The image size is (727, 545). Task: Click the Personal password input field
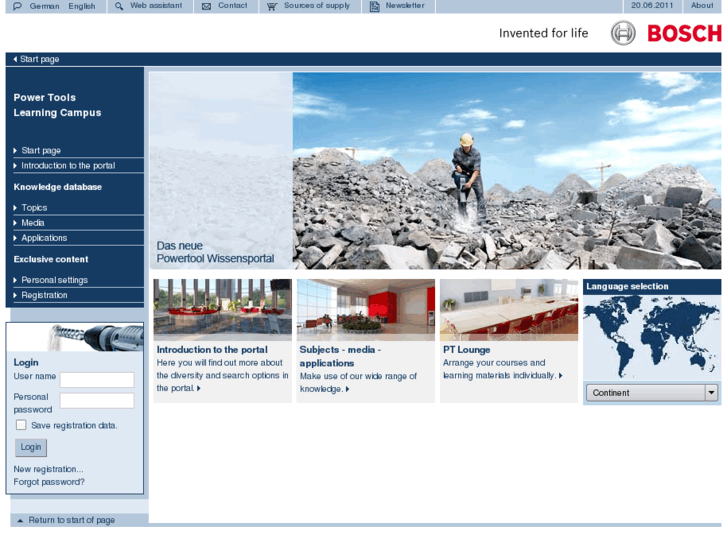coord(97,401)
